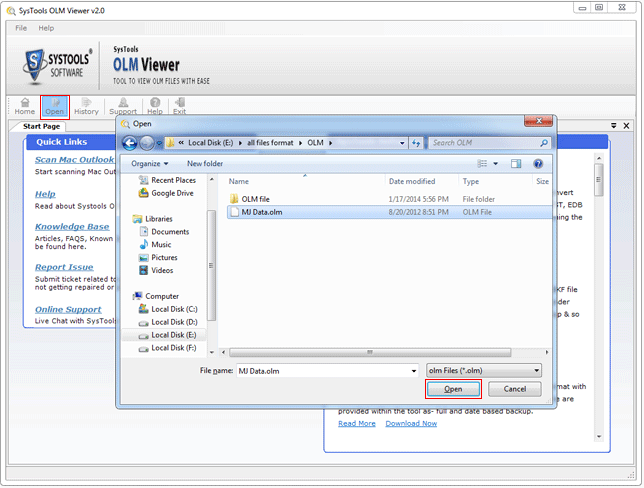Click the Home toolbar icon
Screen dimensions: 644x488
point(25,106)
